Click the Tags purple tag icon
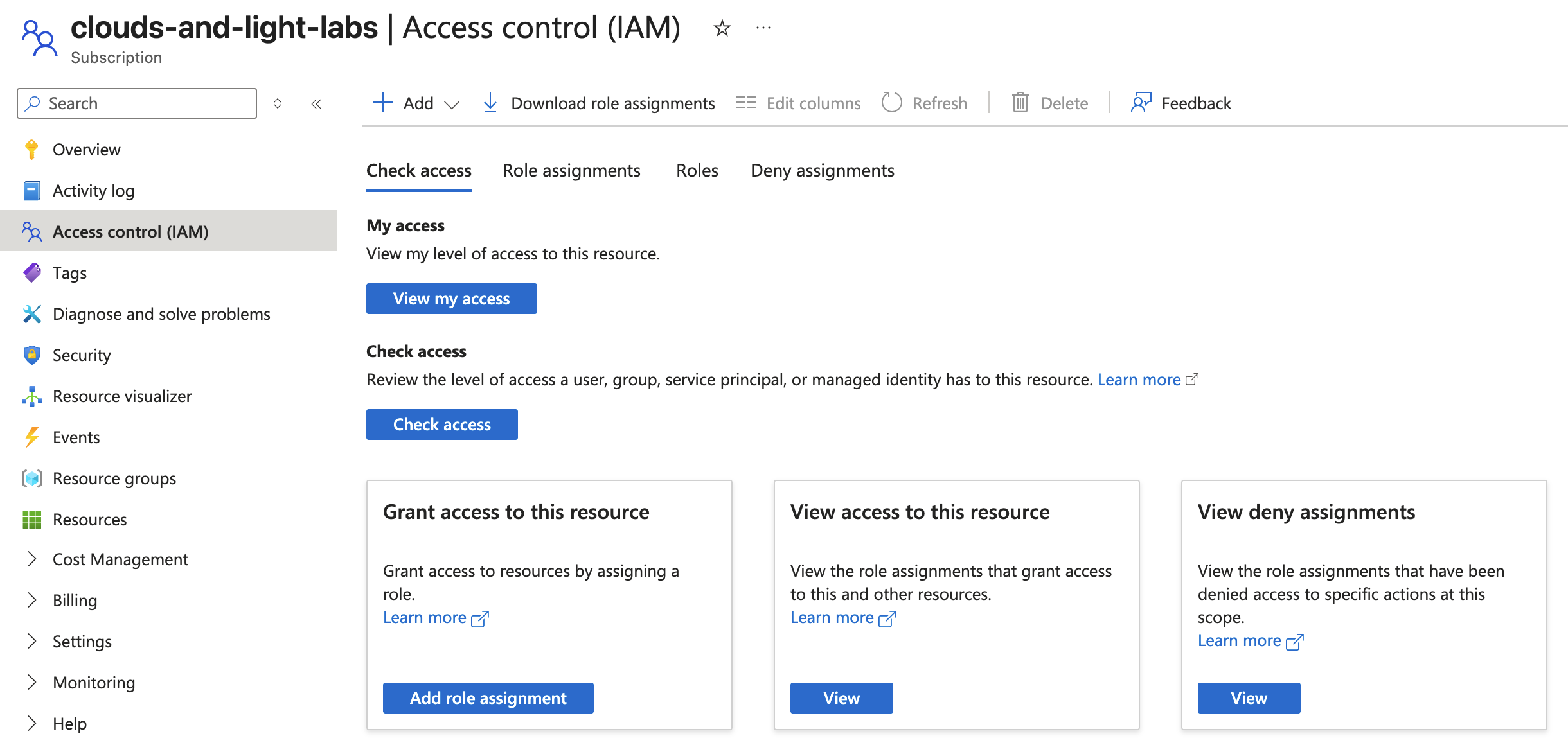 click(31, 273)
